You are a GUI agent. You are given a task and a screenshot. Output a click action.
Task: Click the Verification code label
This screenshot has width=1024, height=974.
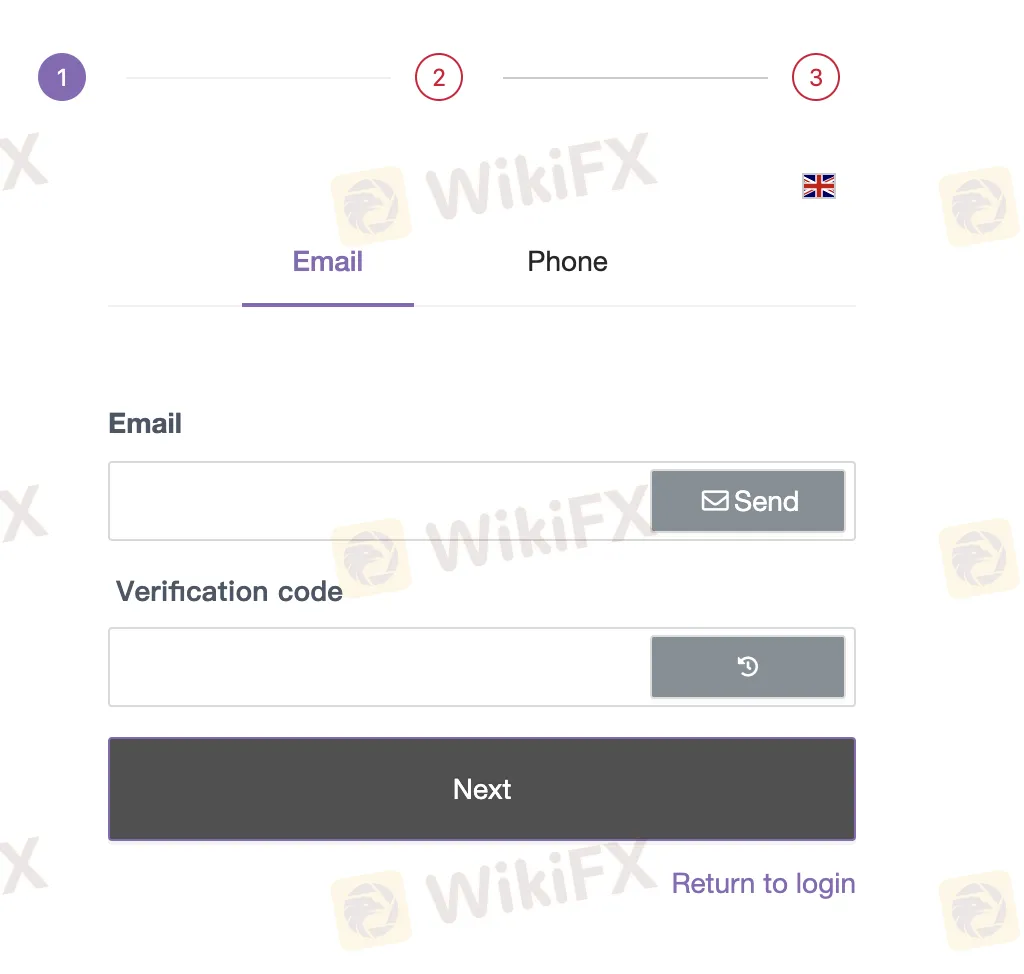click(x=229, y=591)
